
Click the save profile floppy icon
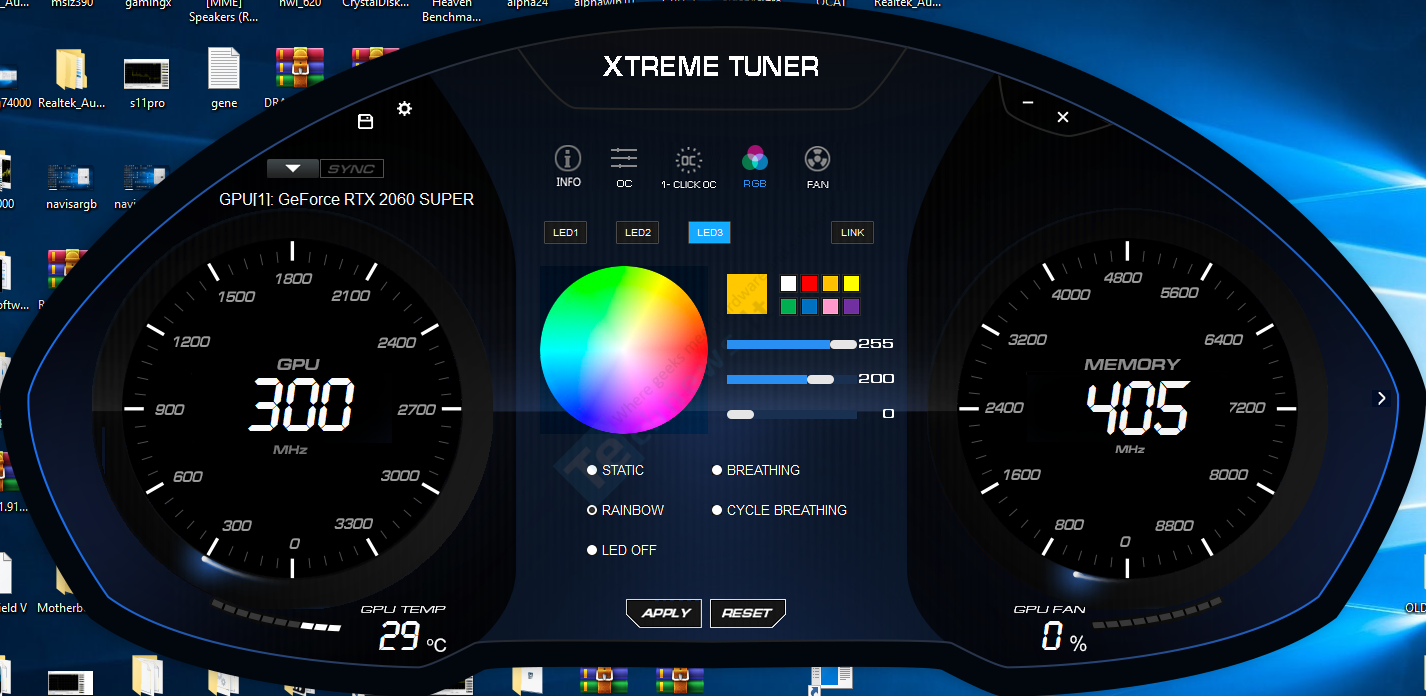tap(365, 121)
